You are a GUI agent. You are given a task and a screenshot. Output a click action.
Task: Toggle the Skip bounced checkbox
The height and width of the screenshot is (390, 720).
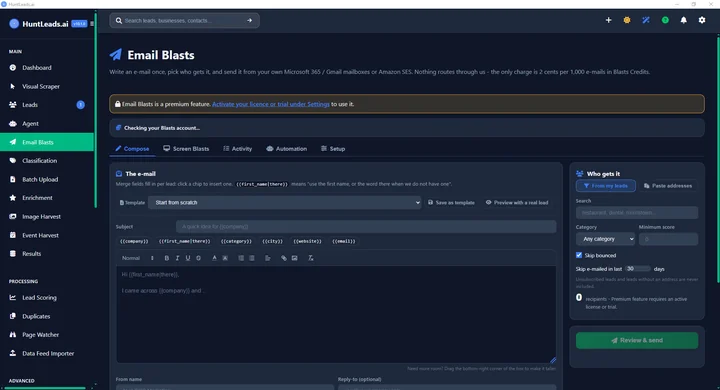click(579, 255)
